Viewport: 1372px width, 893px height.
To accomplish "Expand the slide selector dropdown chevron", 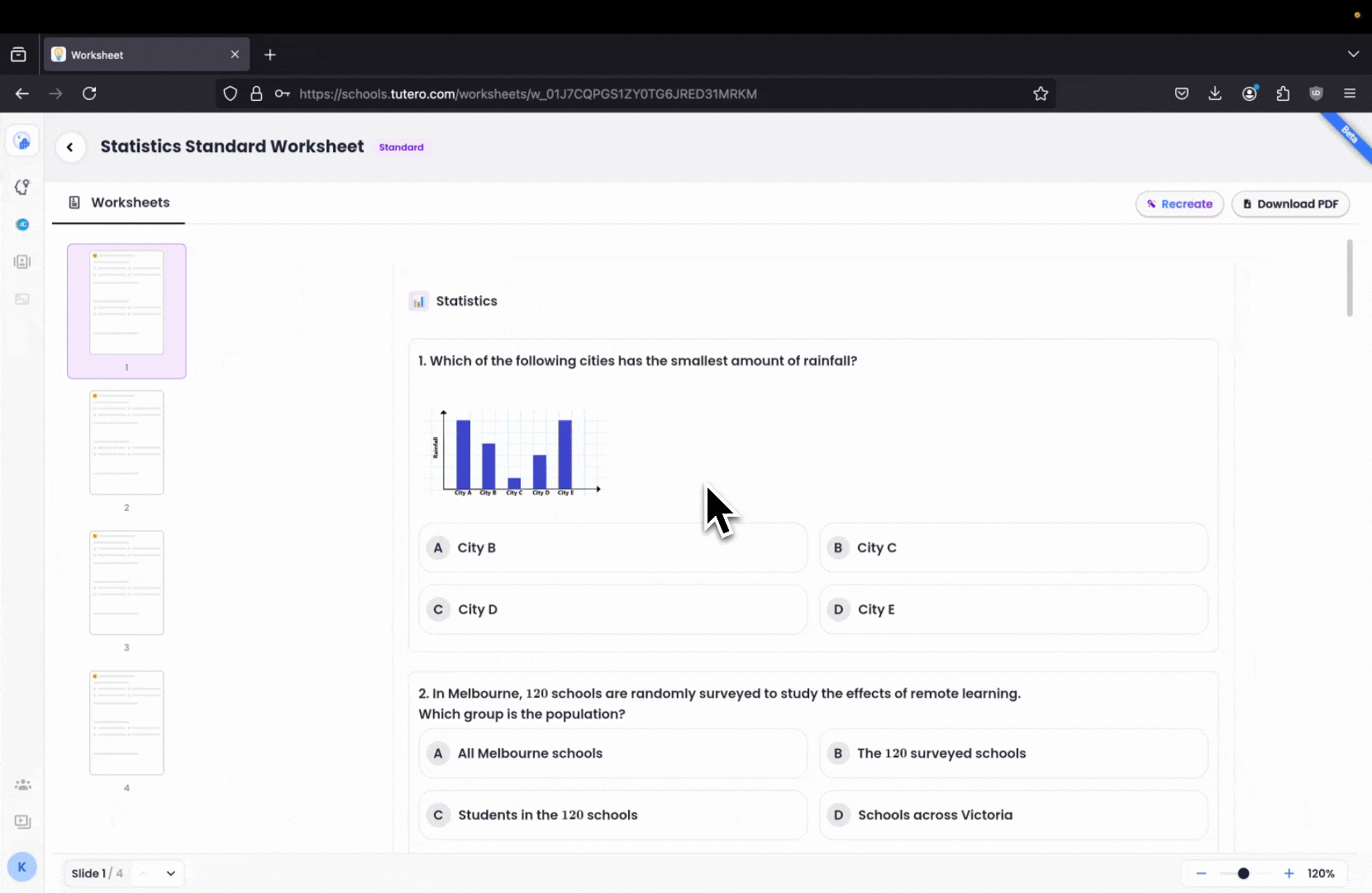I will (171, 873).
